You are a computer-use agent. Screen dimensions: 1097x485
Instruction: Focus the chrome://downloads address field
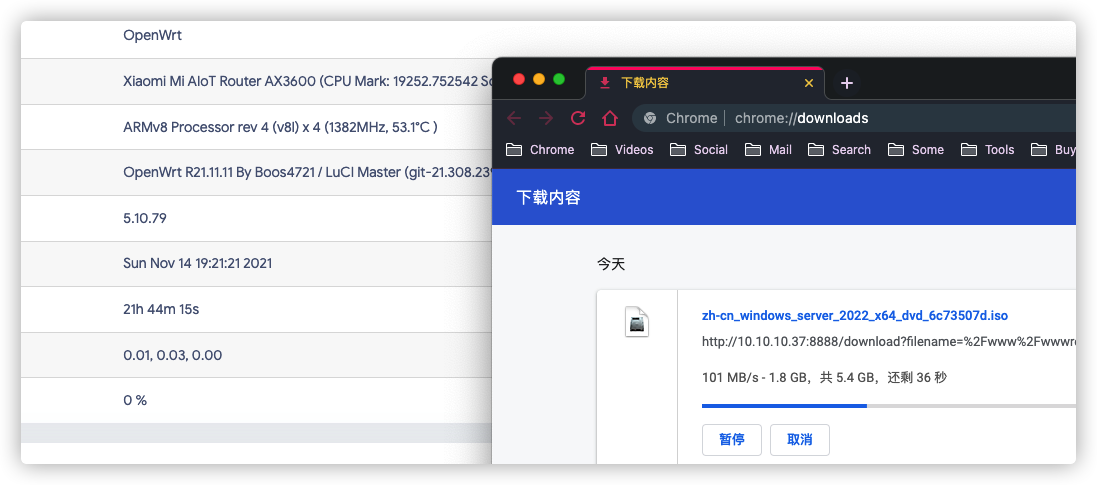854,118
